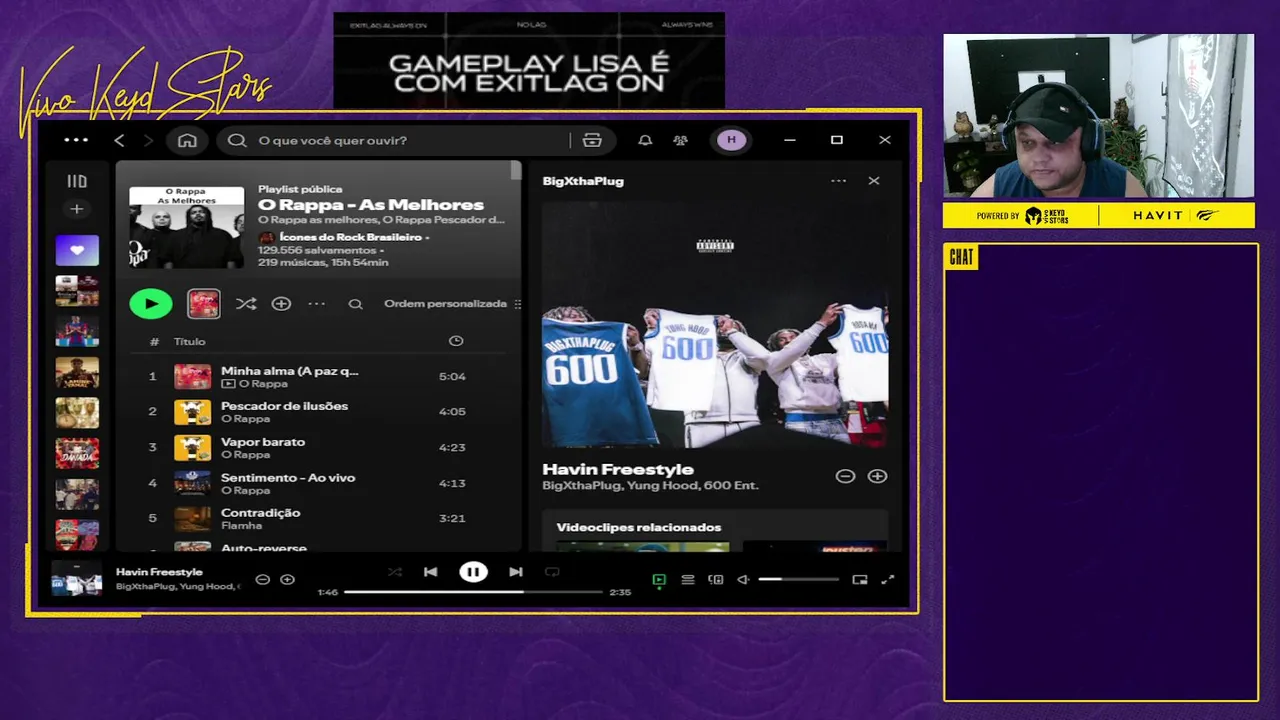This screenshot has width=1280, height=720.
Task: Click the O Rappa - As Melhores title
Action: pyautogui.click(x=371, y=204)
